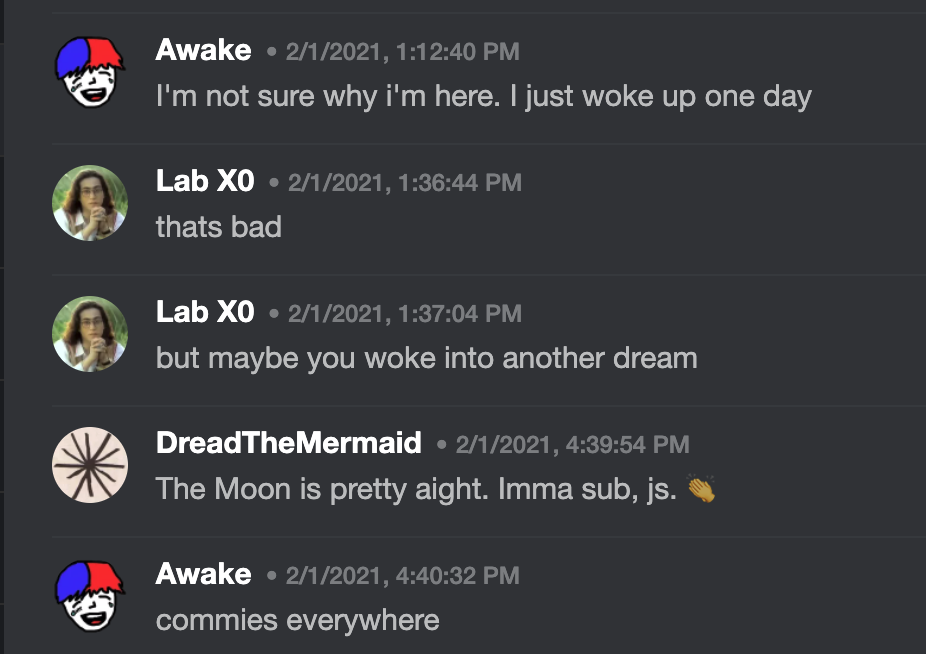Select the Lab X0 username posted at 1:37:04 PM
Screen dimensions: 926x654
[205, 312]
